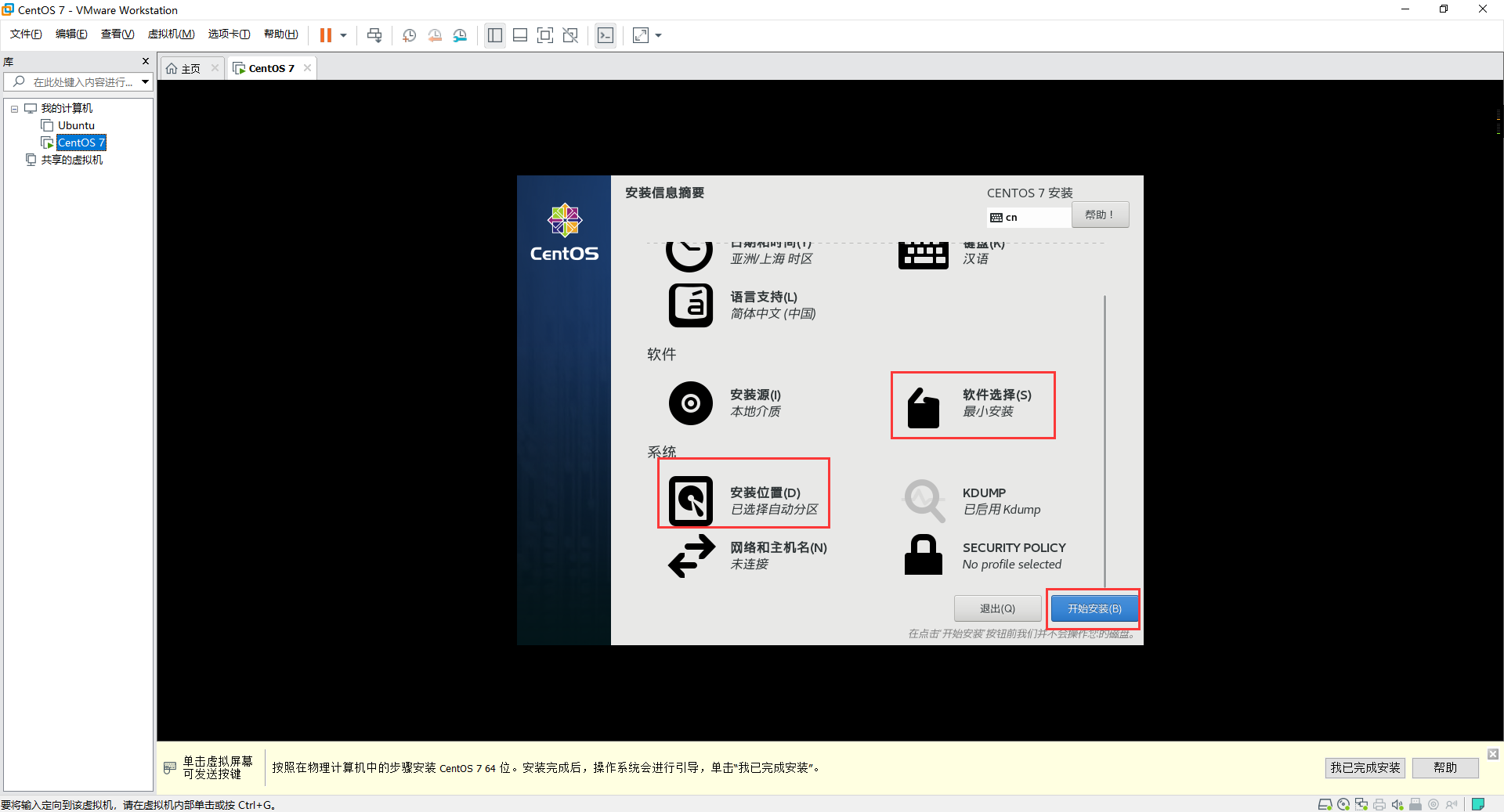Click the send Ctrl+Alt+Del toolbar icon

point(374,35)
